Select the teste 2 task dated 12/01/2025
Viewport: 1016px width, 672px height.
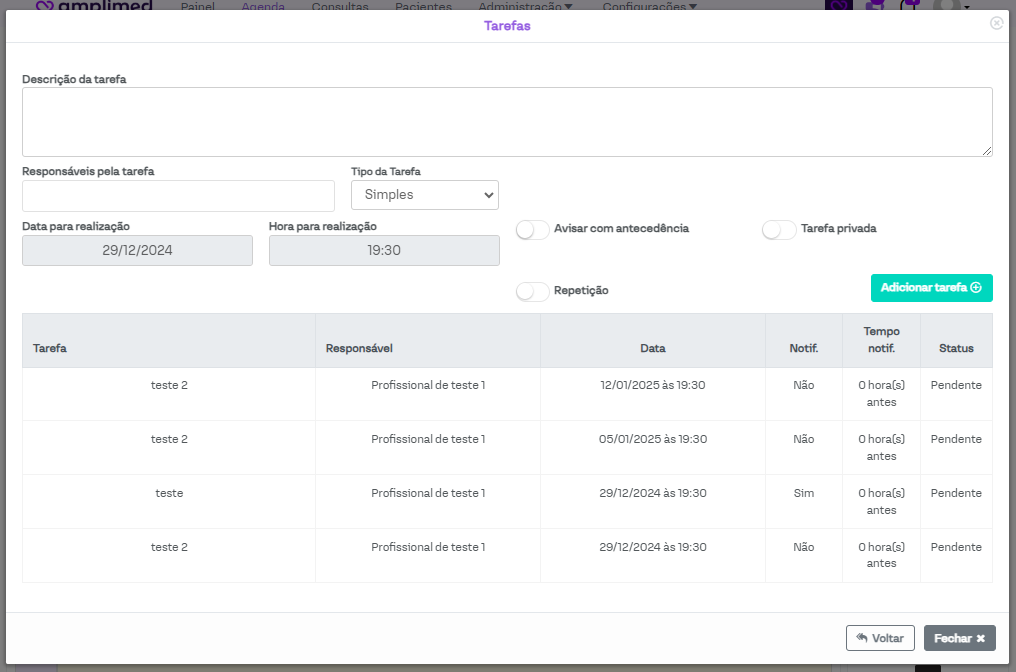pos(169,385)
